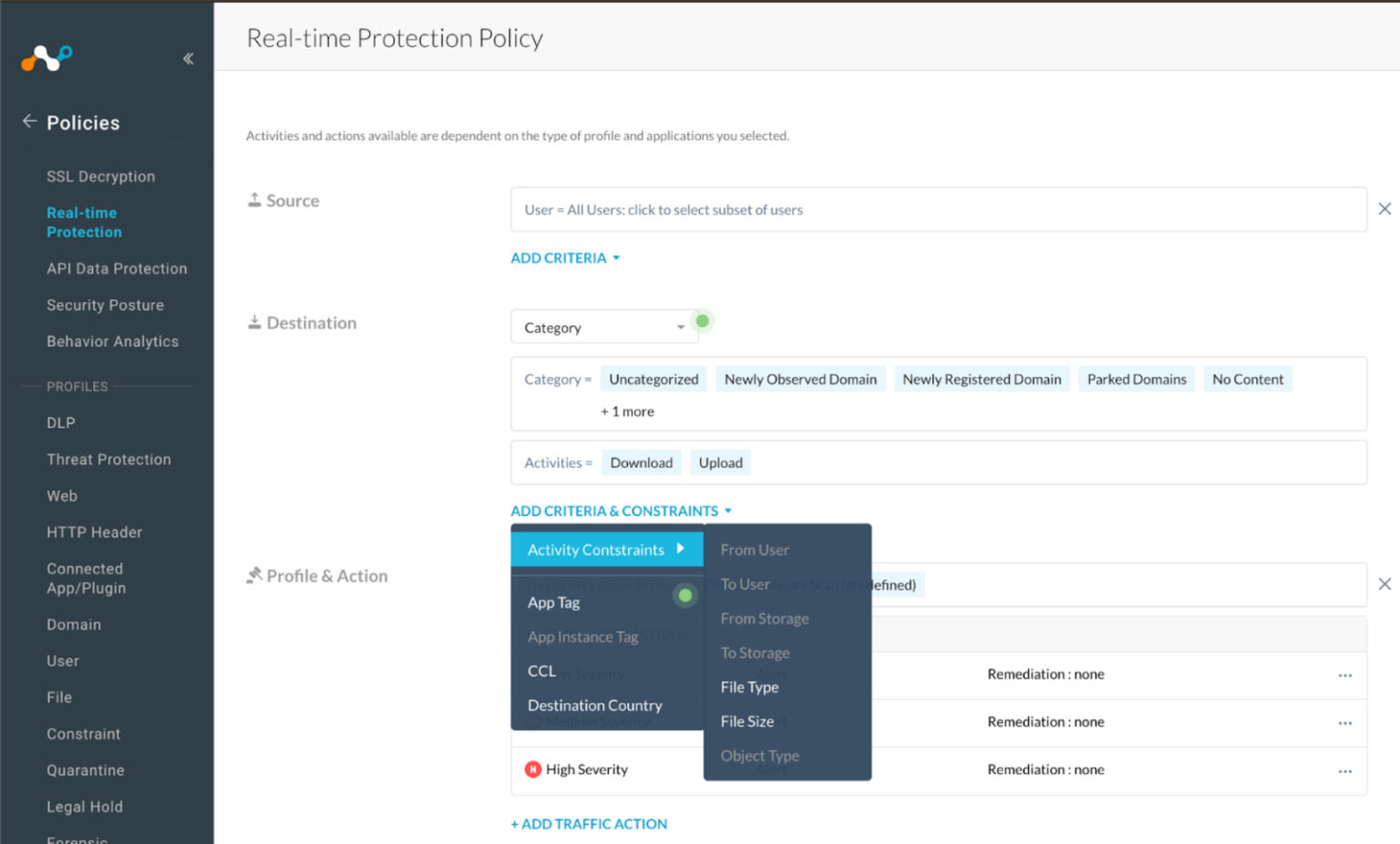
Task: Click the back arrow beside Policies
Action: (x=28, y=121)
